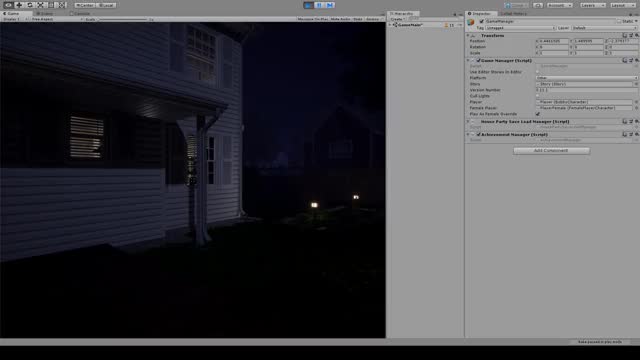This screenshot has width=640, height=360.
Task: Disable the GameManager active checkbox
Action: (x=482, y=21)
